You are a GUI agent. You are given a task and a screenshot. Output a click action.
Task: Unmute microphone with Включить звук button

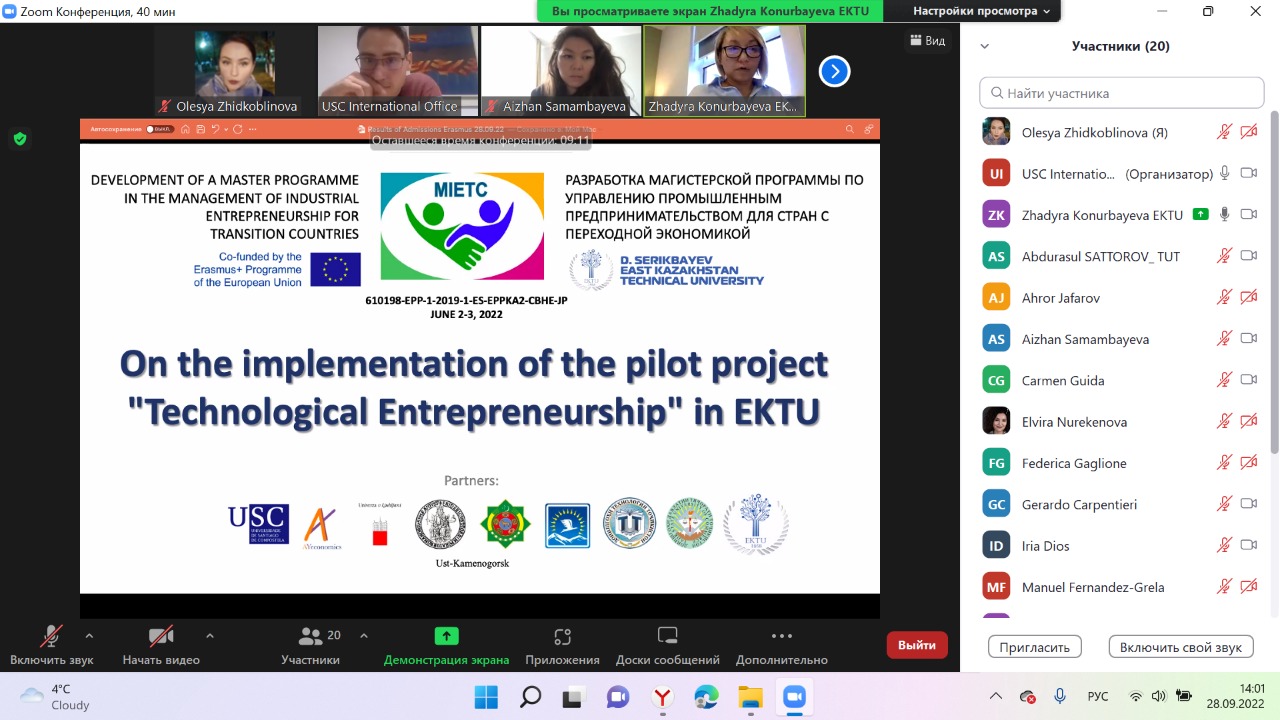[51, 644]
